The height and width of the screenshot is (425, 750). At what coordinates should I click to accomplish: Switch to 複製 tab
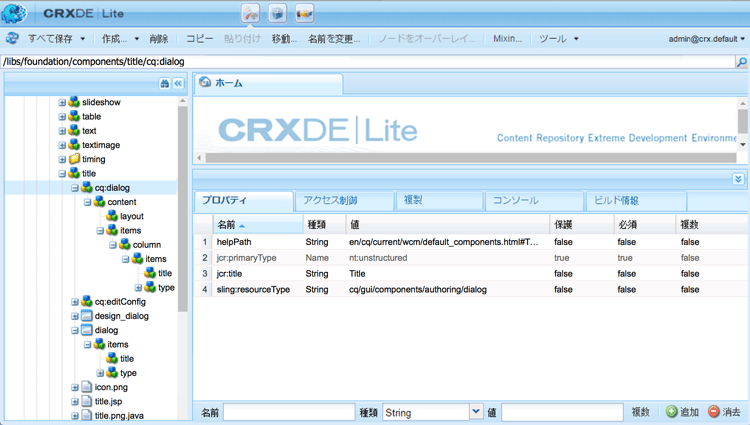[x=439, y=200]
